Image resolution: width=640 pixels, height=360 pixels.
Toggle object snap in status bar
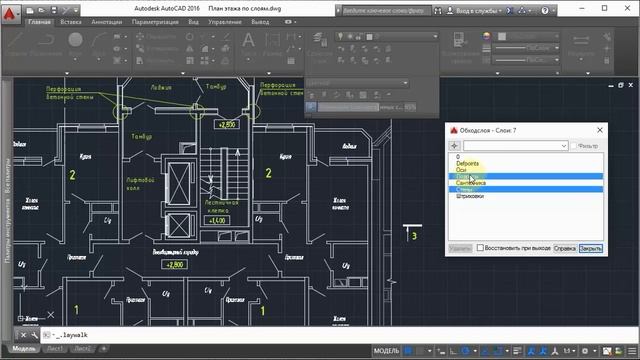(498, 351)
